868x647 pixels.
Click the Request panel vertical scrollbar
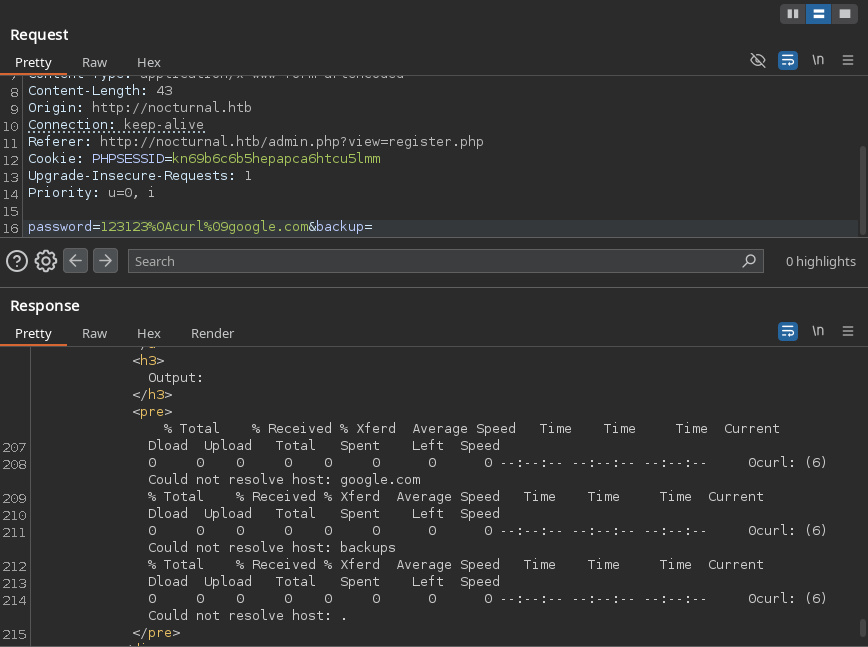862,189
